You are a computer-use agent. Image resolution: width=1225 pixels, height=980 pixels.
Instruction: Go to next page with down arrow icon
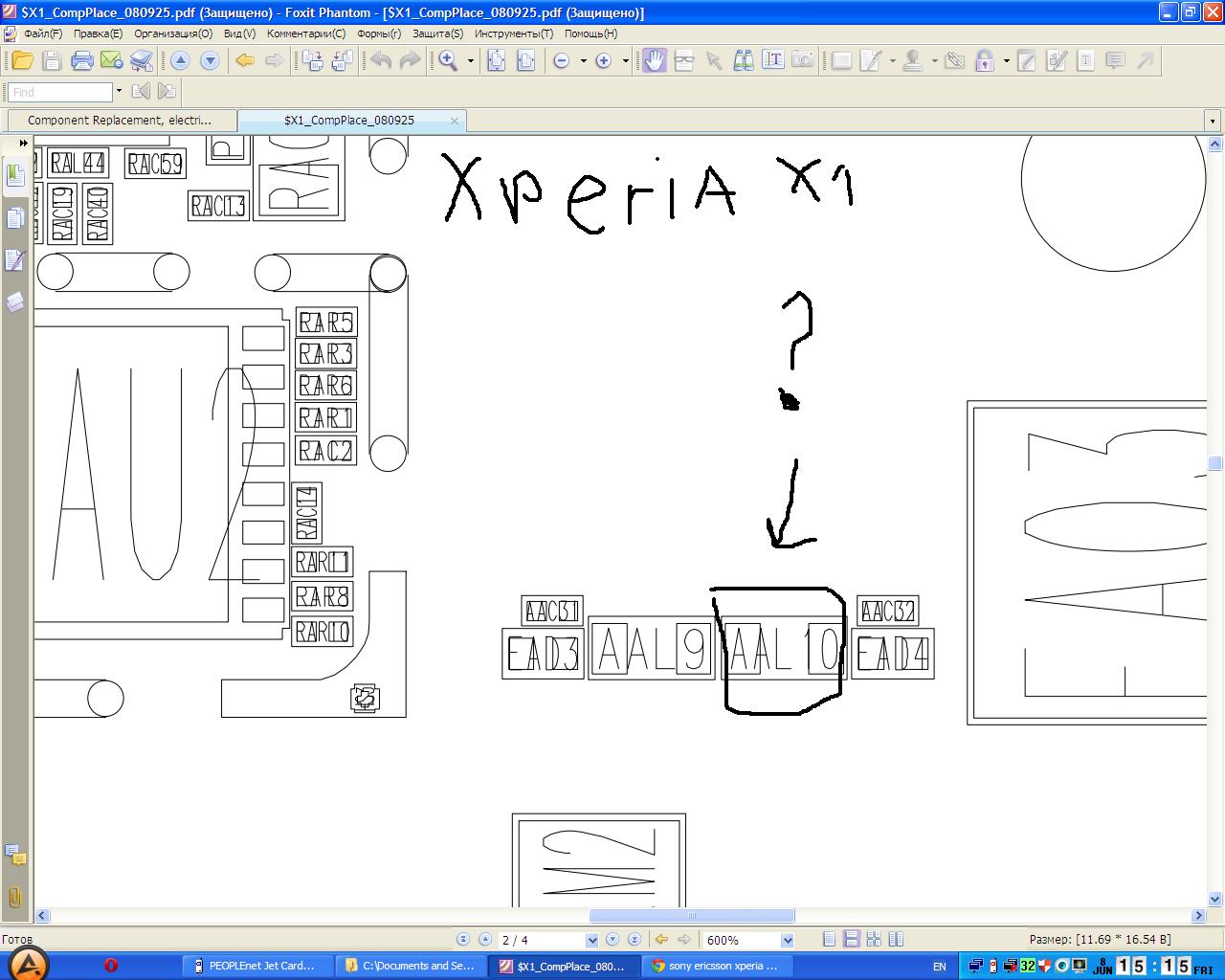(x=210, y=60)
